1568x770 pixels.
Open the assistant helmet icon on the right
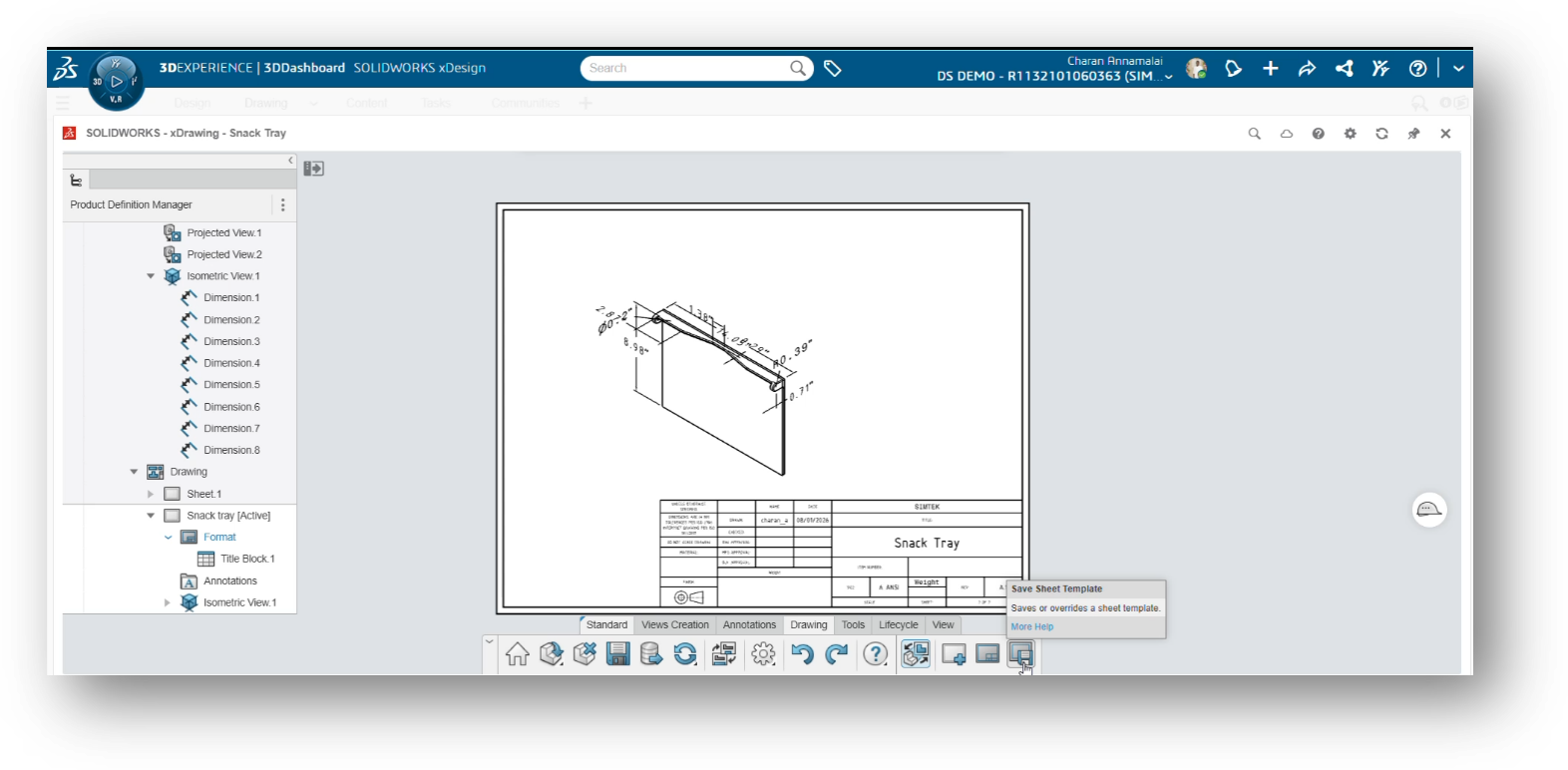pyautogui.click(x=1429, y=510)
